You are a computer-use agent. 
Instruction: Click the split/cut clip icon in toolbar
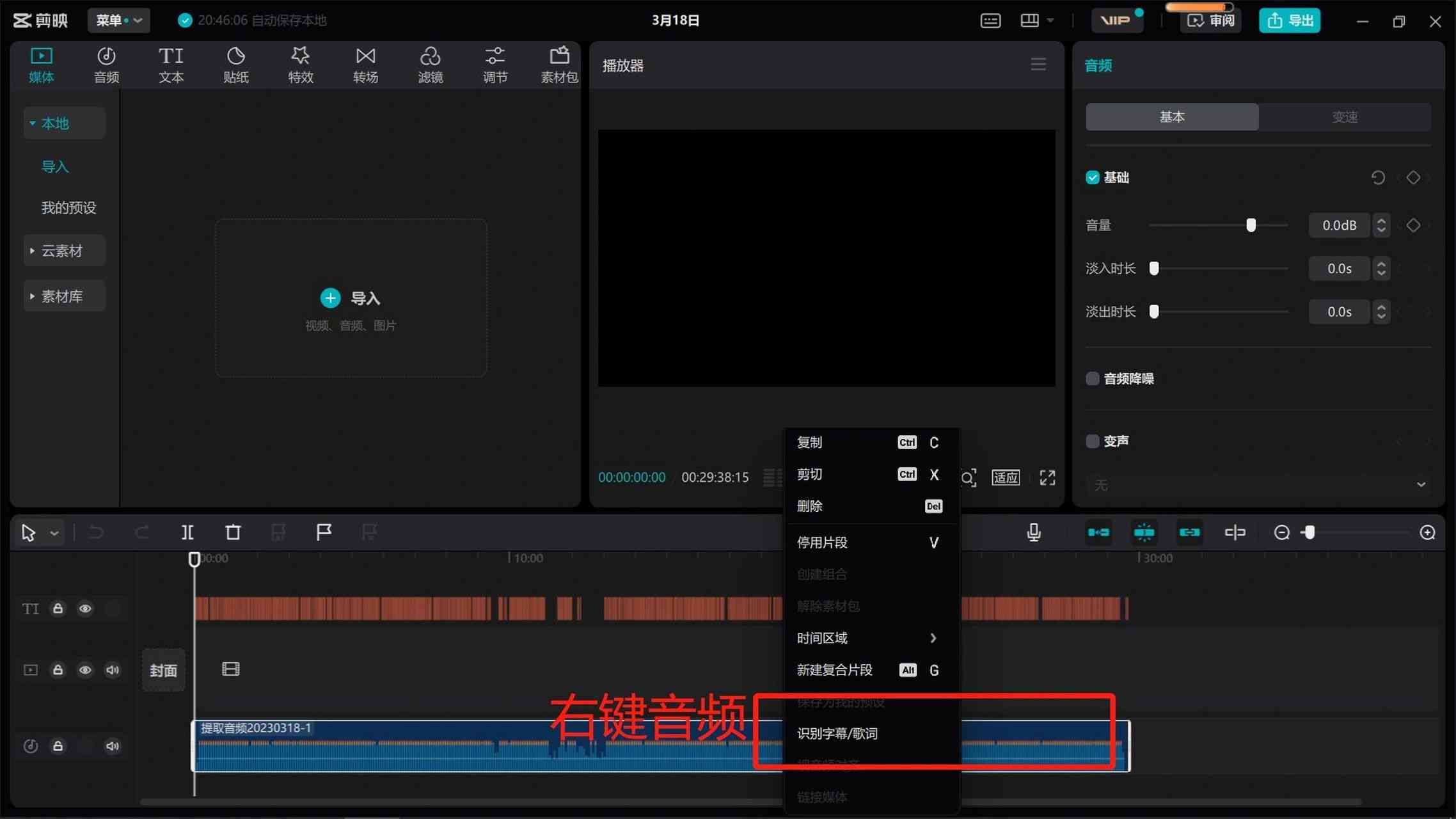point(187,531)
